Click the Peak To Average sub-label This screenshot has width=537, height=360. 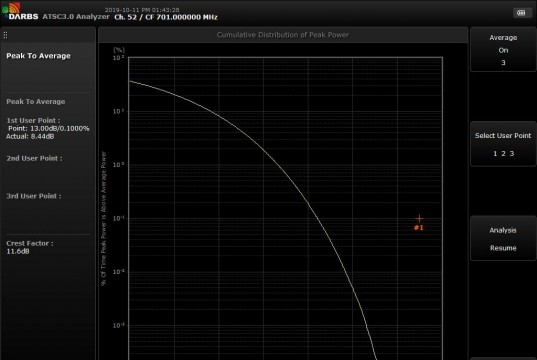[36, 102]
